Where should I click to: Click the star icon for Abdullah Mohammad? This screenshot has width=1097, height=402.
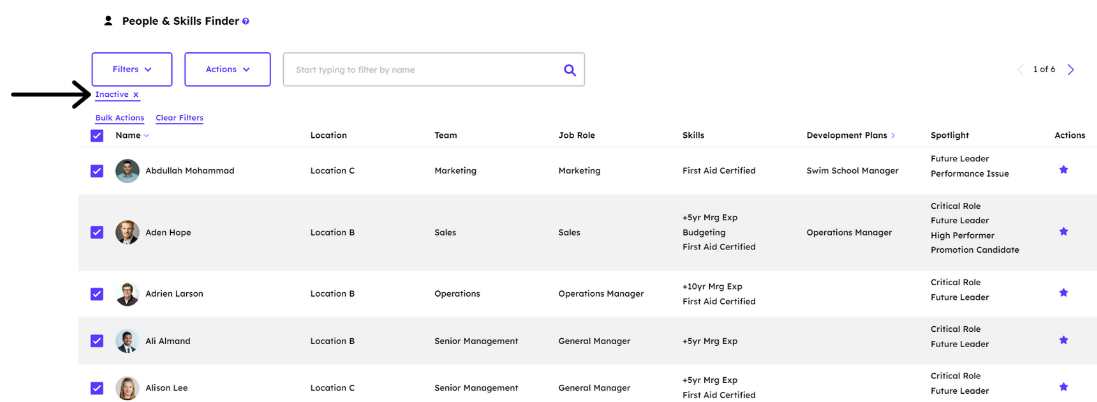[x=1063, y=170]
